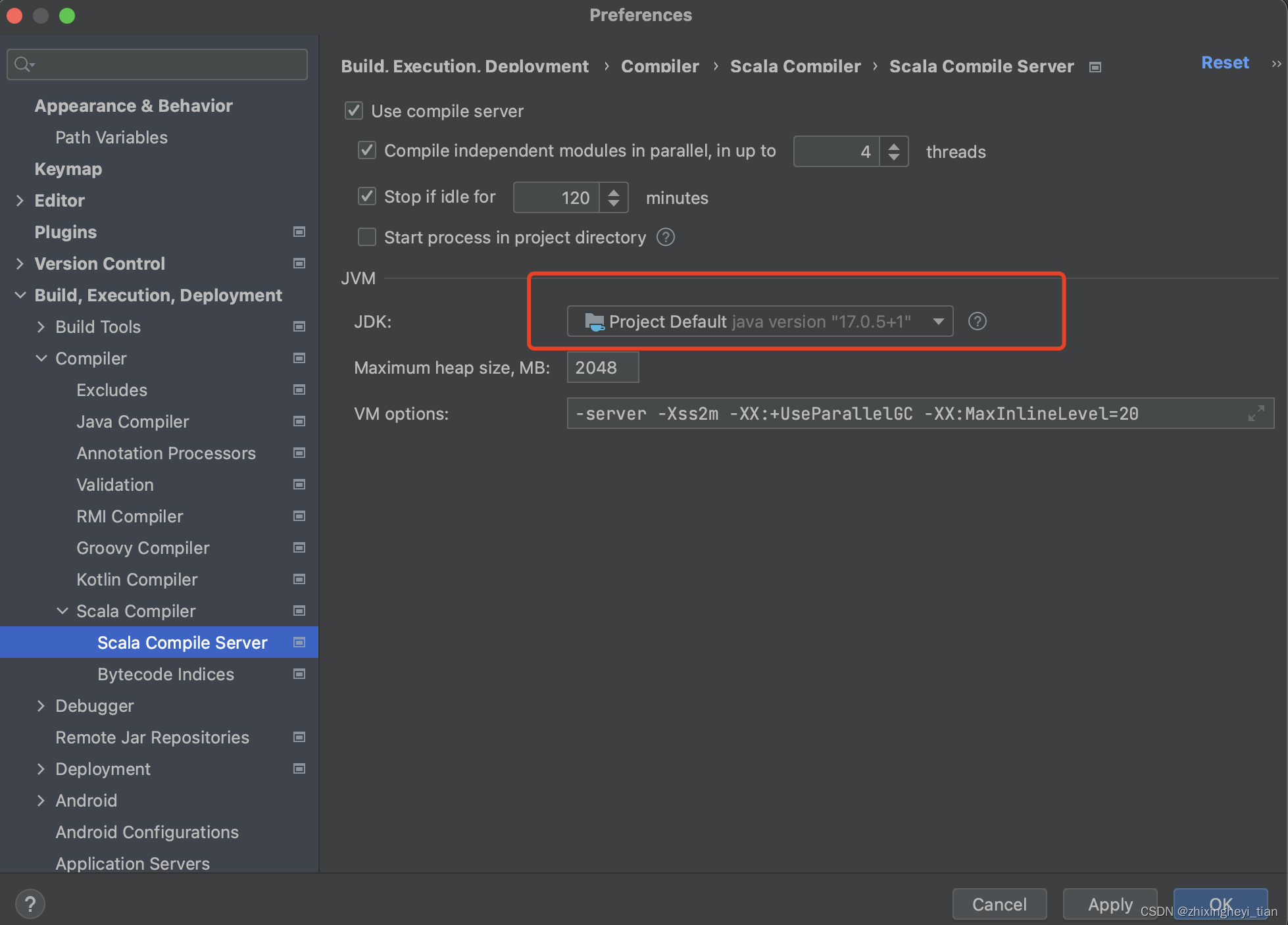Click the project-level icon beside Compiler row
Viewport: 1288px width, 925px height.
click(x=299, y=358)
